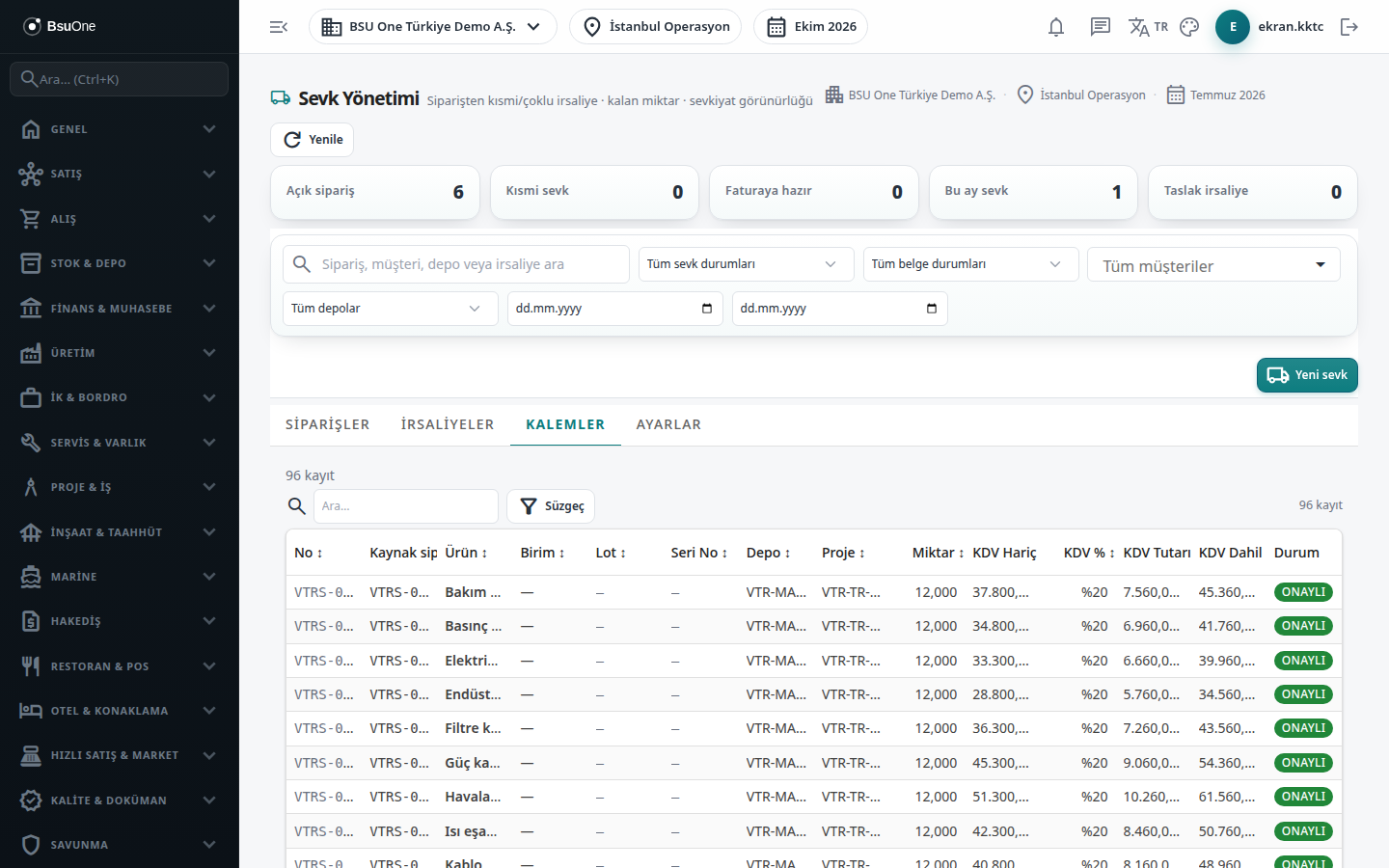Click Satış module icon in sidebar
1389x868 pixels.
(x=31, y=174)
